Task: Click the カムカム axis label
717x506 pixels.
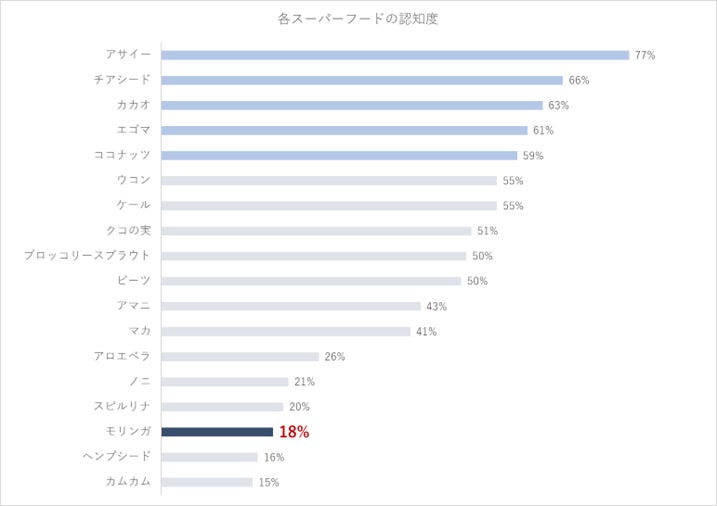Action: point(128,482)
